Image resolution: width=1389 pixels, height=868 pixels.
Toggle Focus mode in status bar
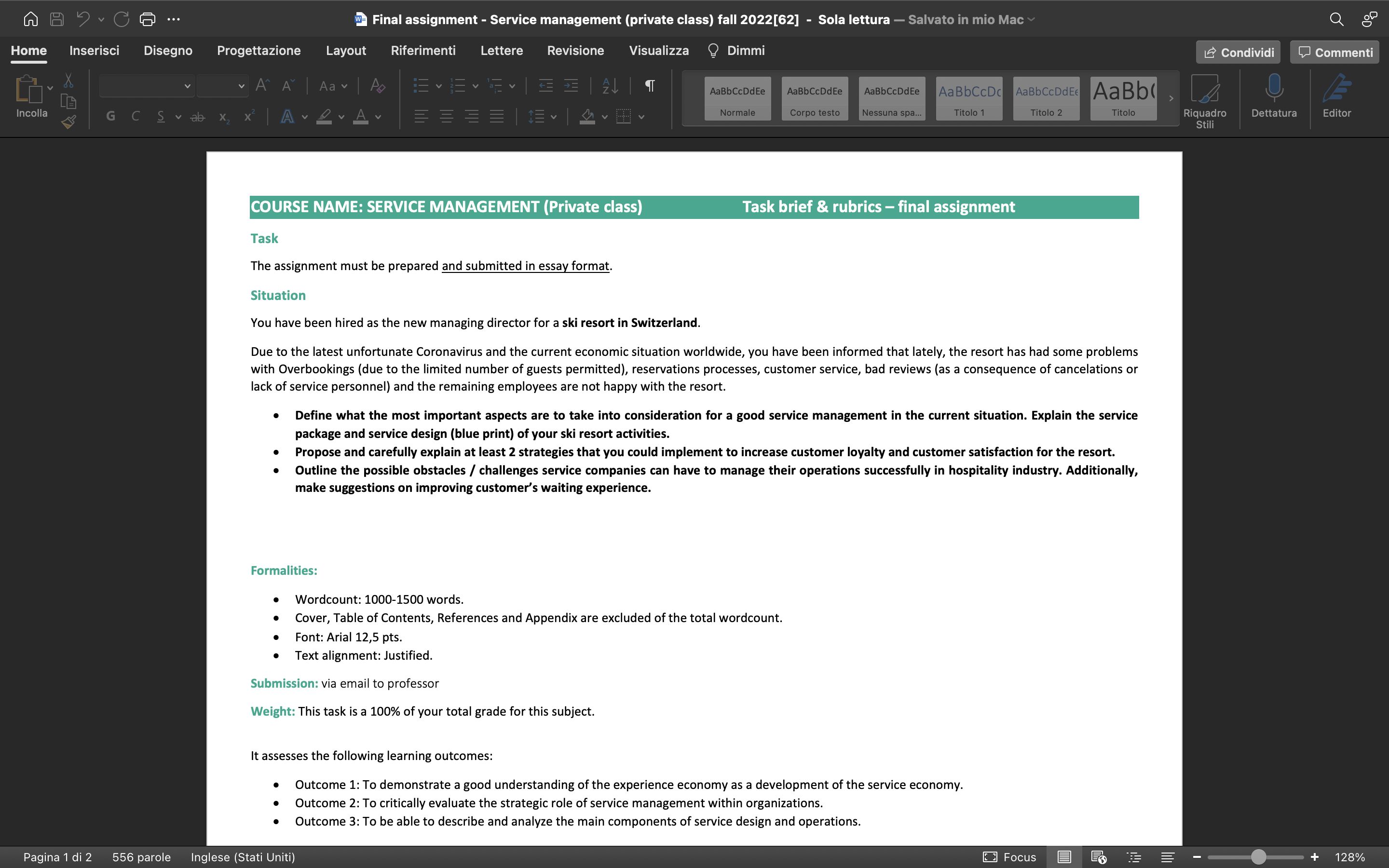pyautogui.click(x=1009, y=857)
